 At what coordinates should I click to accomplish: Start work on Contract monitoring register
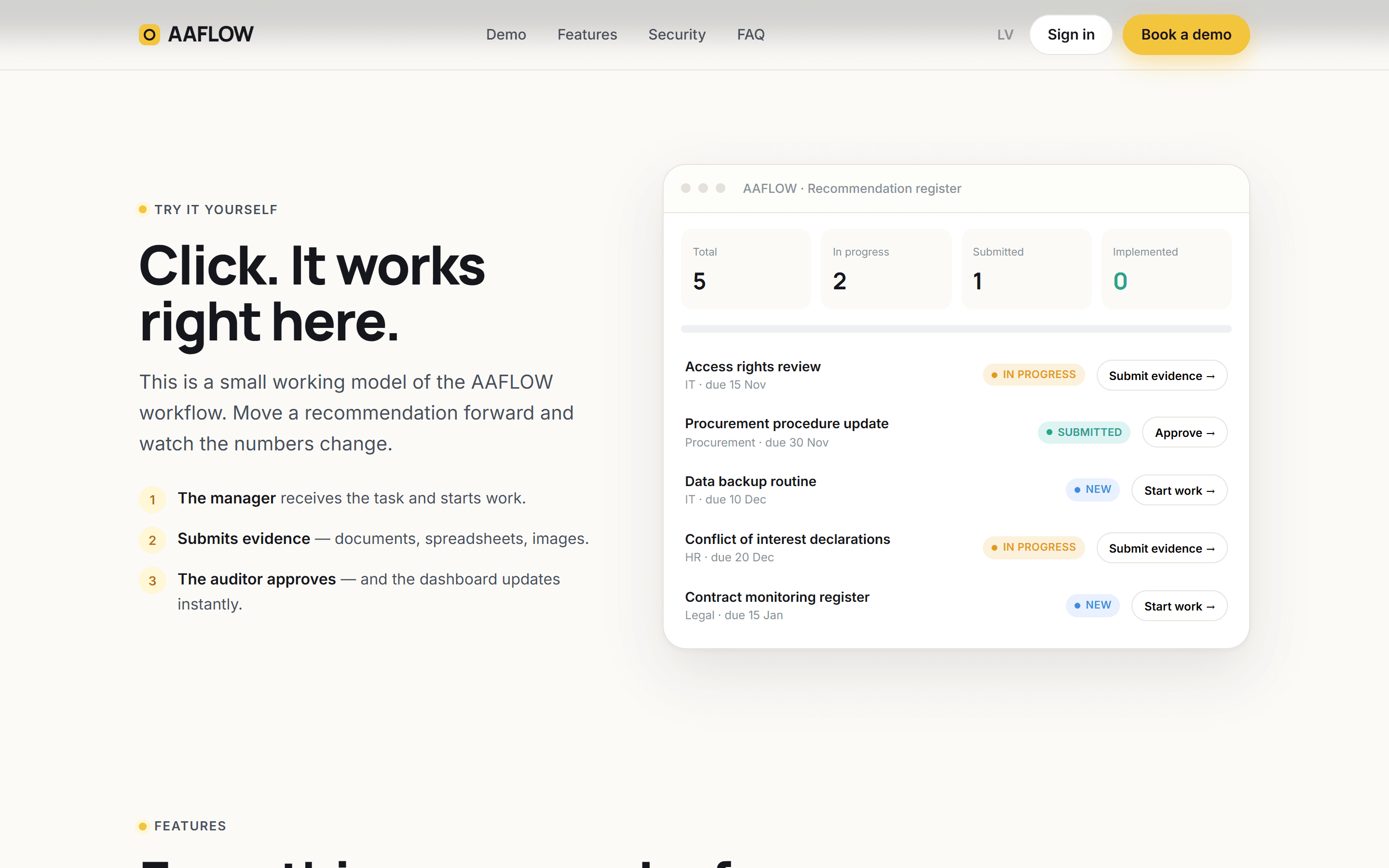pos(1179,606)
